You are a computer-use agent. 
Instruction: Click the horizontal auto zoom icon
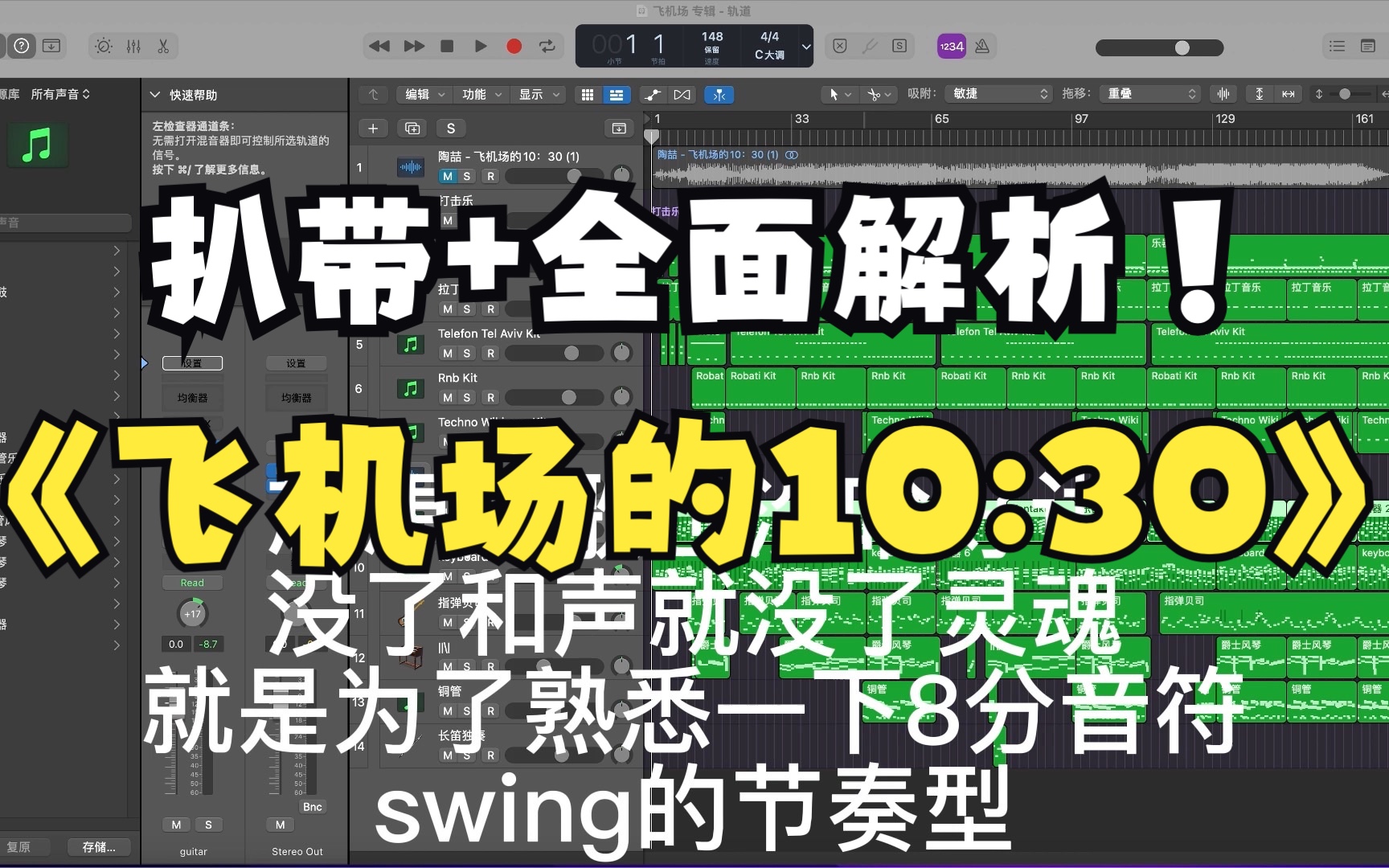click(x=1289, y=94)
